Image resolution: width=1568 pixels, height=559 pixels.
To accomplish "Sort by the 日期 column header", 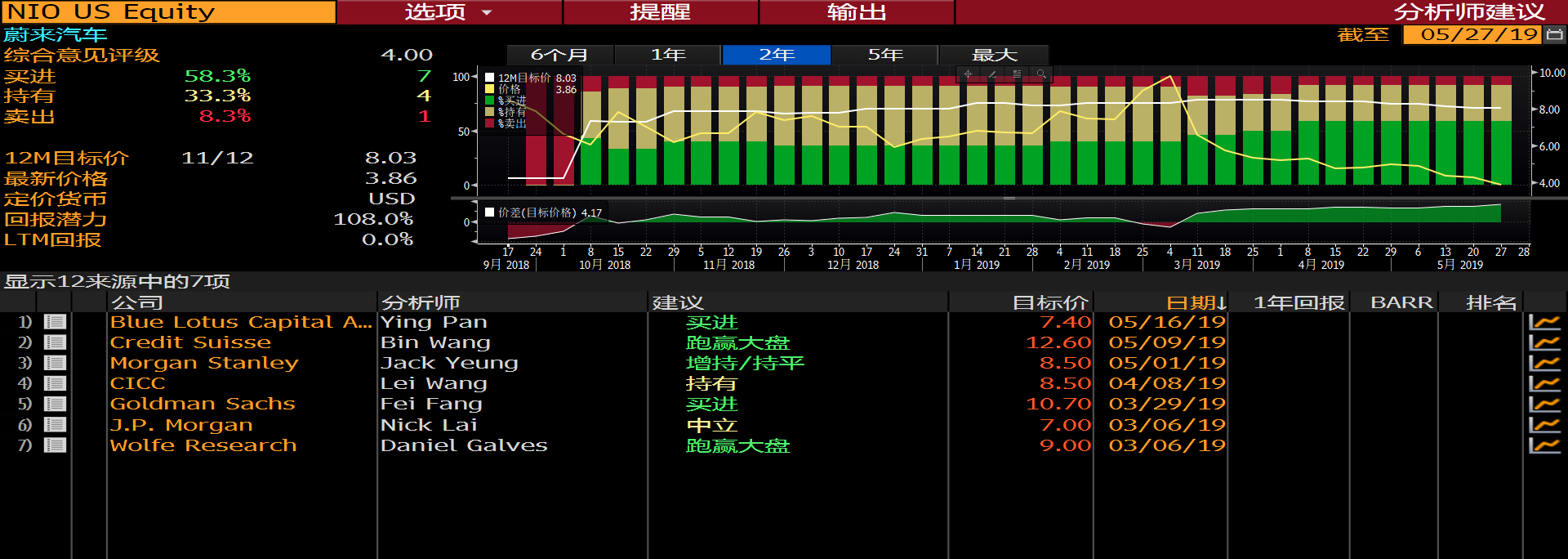I will [1160, 302].
